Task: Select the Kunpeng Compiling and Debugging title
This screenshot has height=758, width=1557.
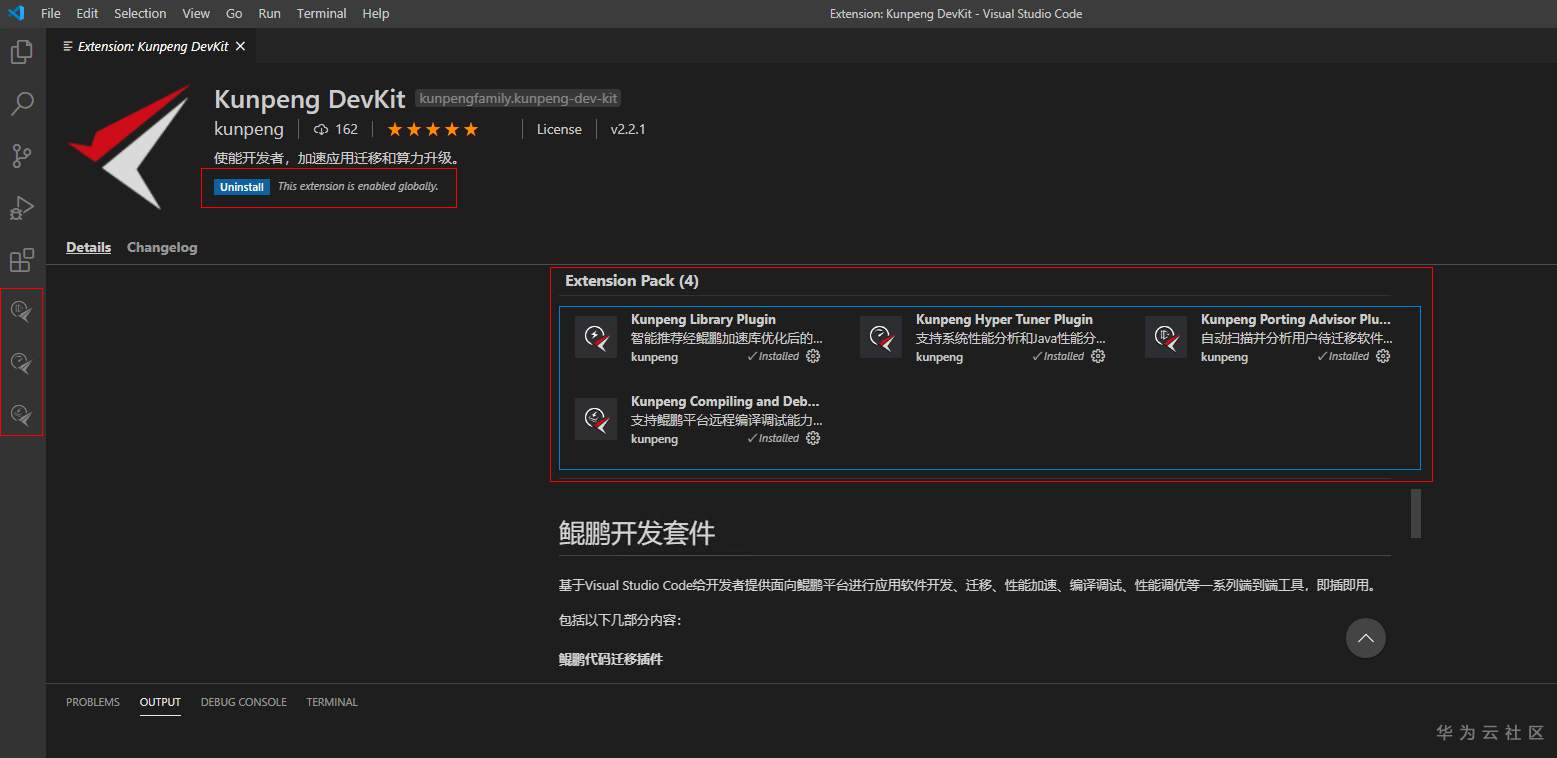Action: coord(725,401)
